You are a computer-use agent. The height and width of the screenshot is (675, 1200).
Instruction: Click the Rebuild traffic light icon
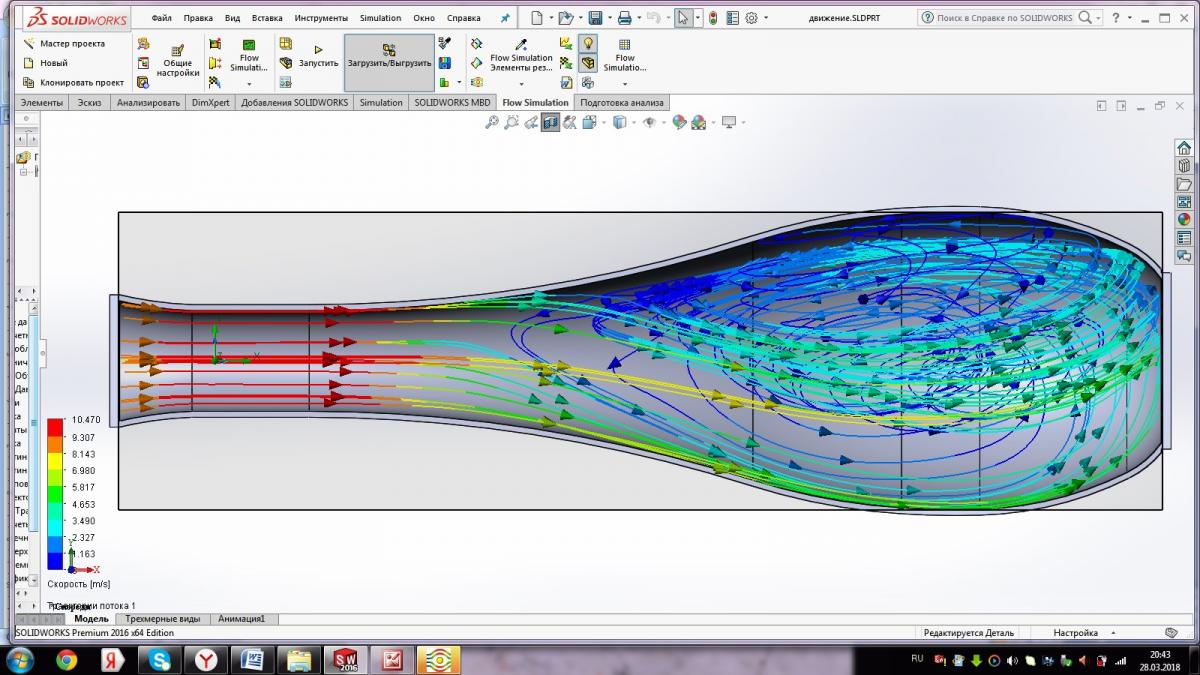click(x=713, y=18)
